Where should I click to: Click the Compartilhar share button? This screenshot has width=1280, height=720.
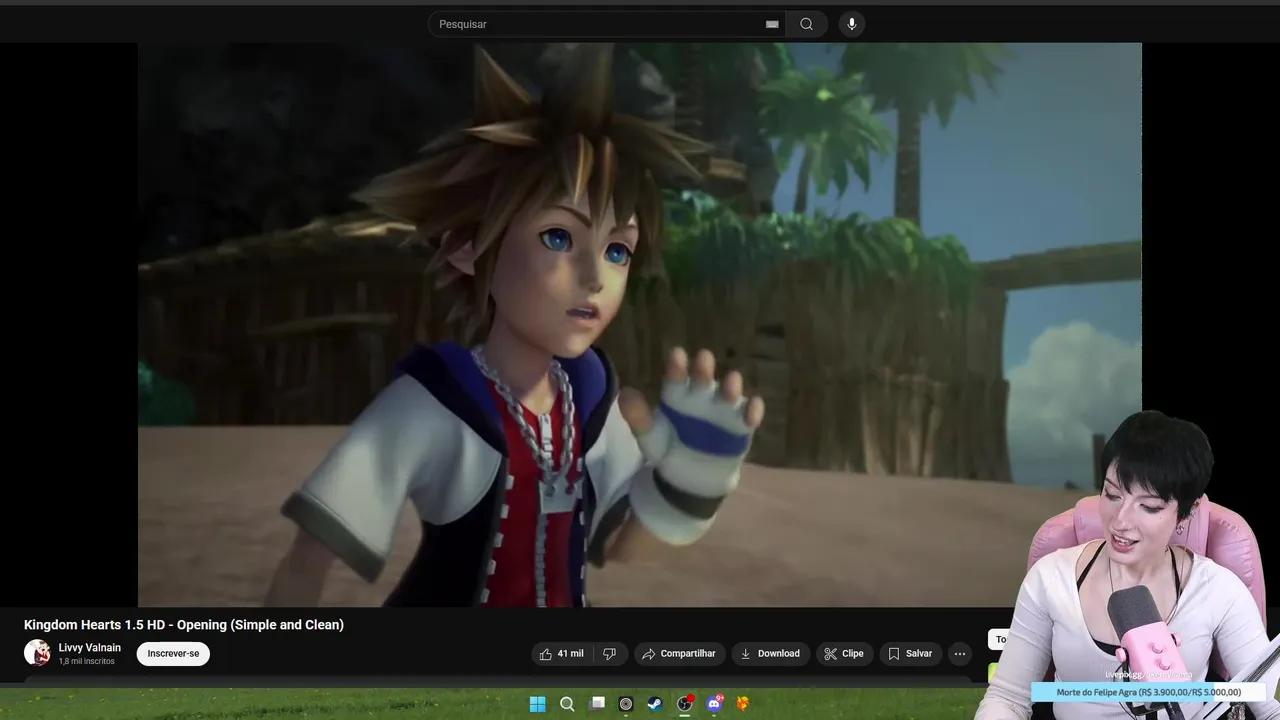coord(679,654)
